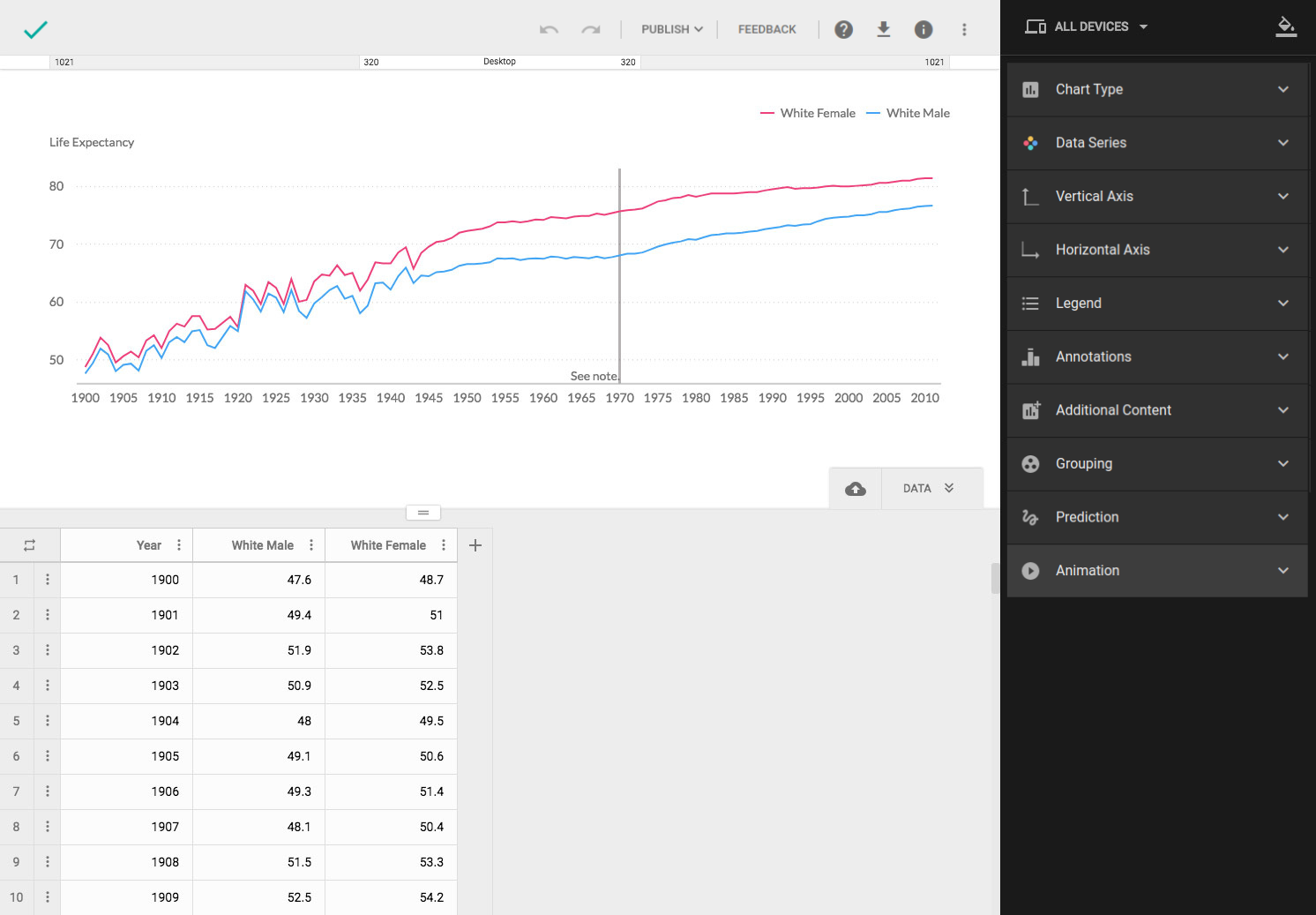Open chart info icon
1316x915 pixels.
[923, 30]
